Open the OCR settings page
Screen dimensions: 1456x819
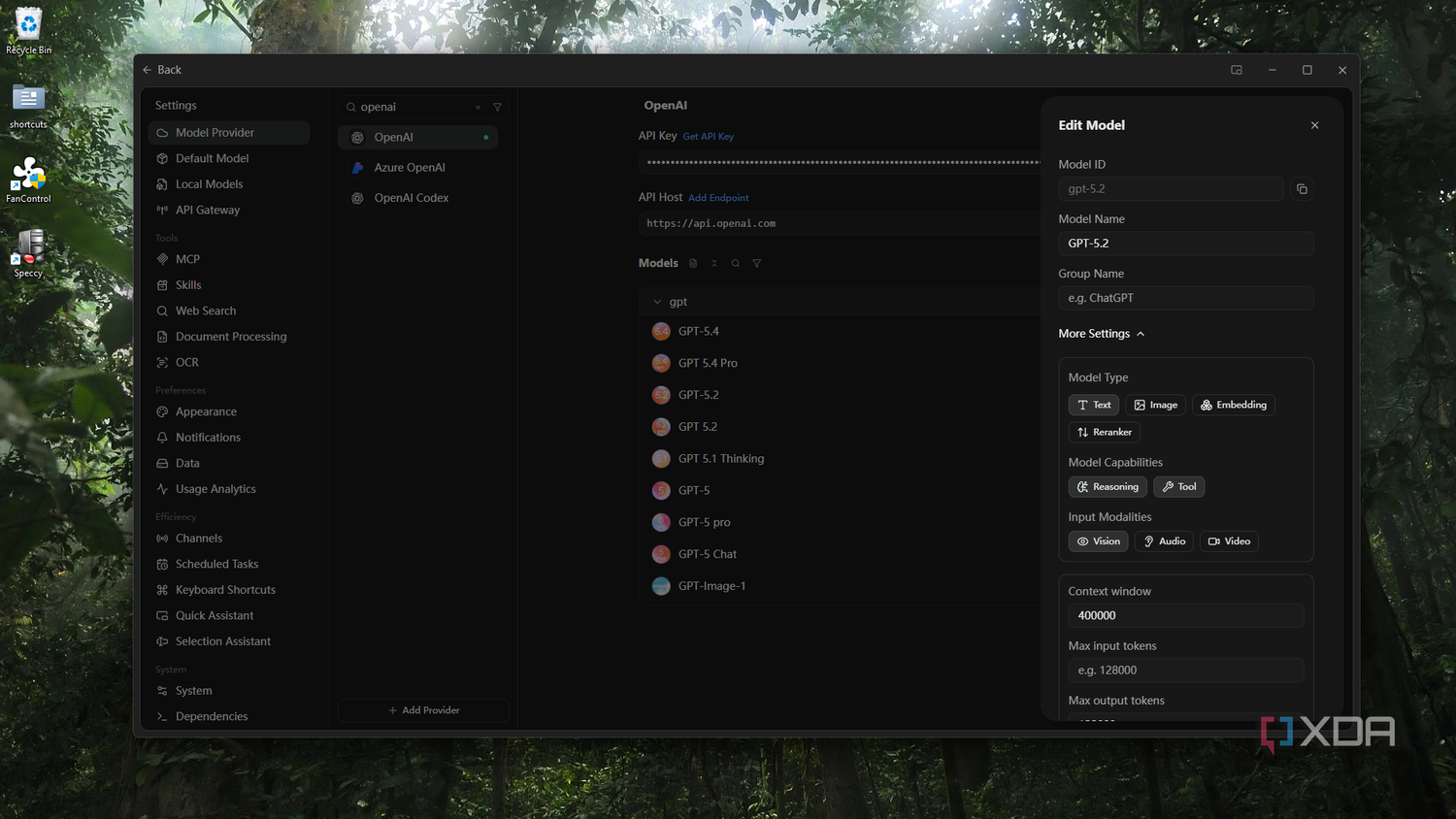click(229, 363)
